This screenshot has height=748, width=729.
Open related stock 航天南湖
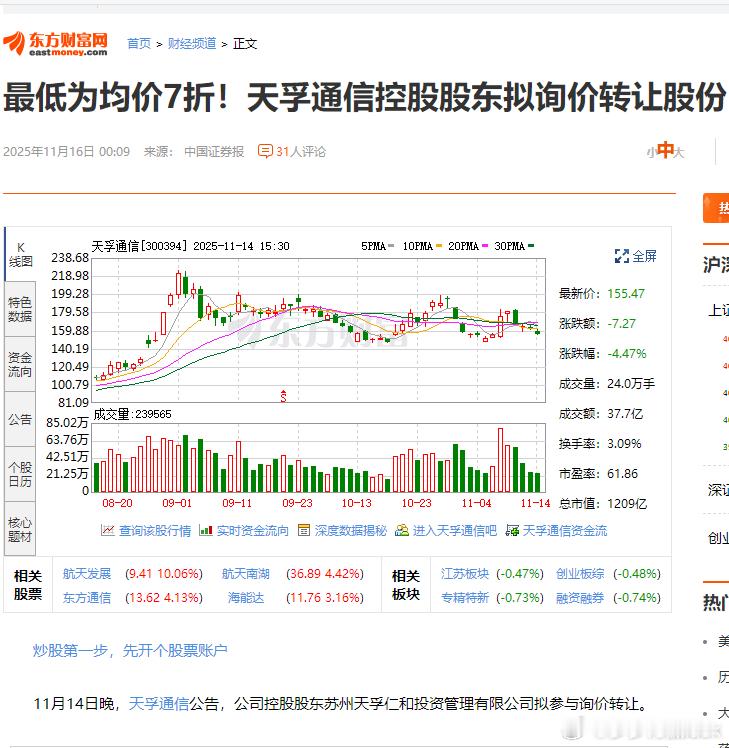246,573
